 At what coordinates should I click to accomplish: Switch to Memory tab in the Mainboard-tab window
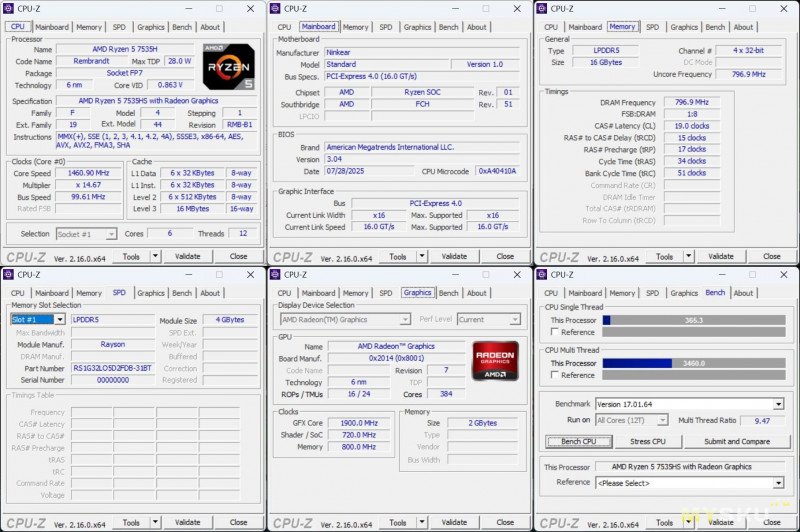click(356, 27)
